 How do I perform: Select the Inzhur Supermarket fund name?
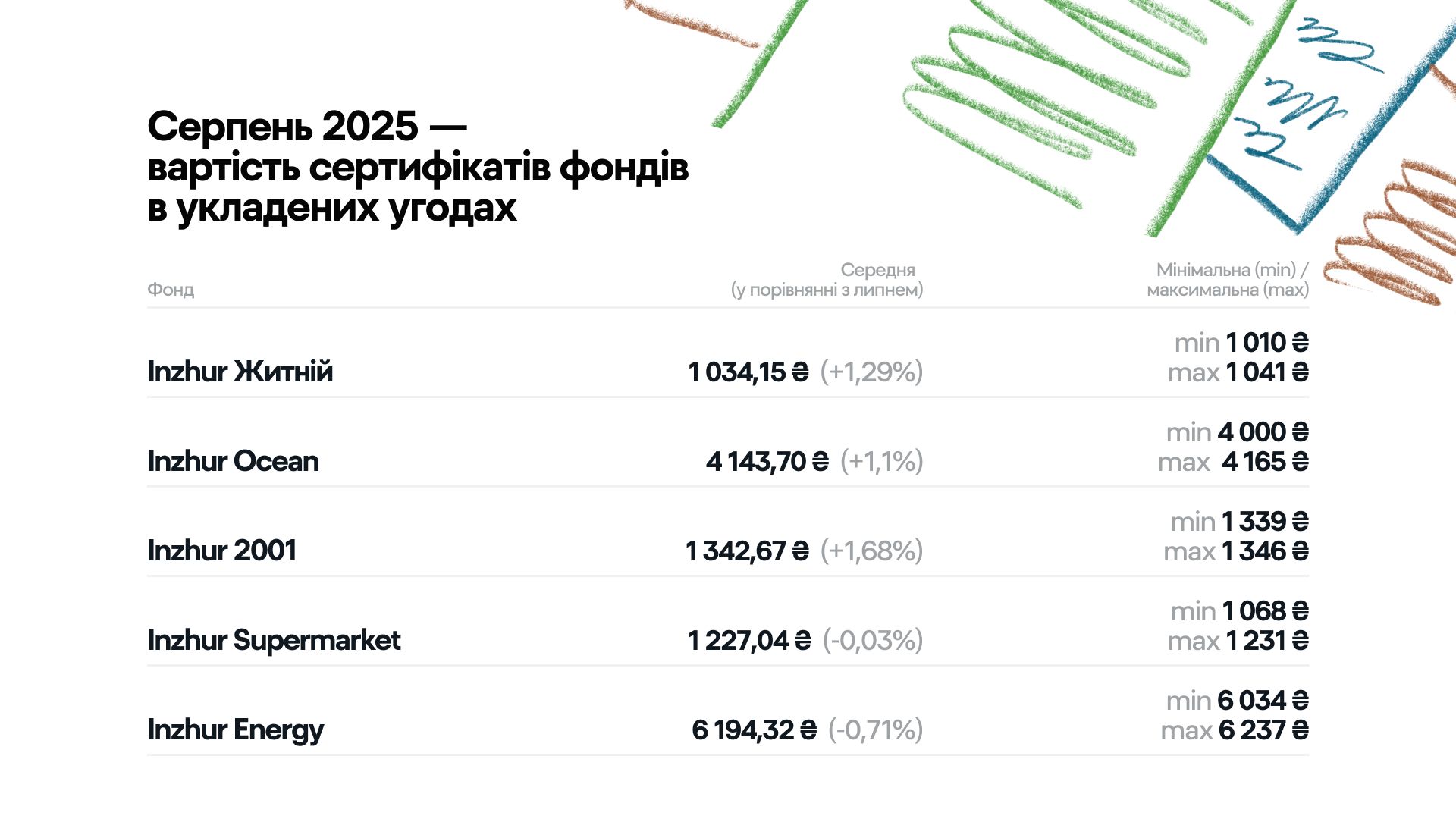click(274, 640)
